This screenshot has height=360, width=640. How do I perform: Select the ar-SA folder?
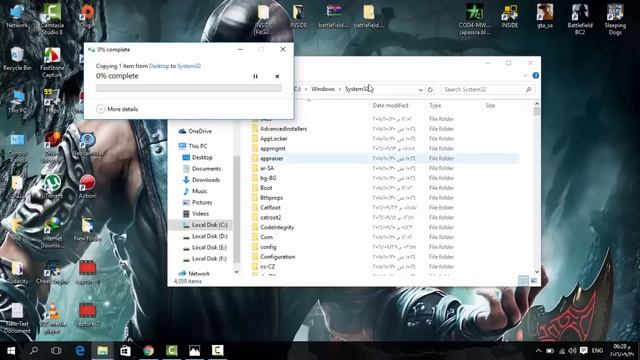point(267,168)
